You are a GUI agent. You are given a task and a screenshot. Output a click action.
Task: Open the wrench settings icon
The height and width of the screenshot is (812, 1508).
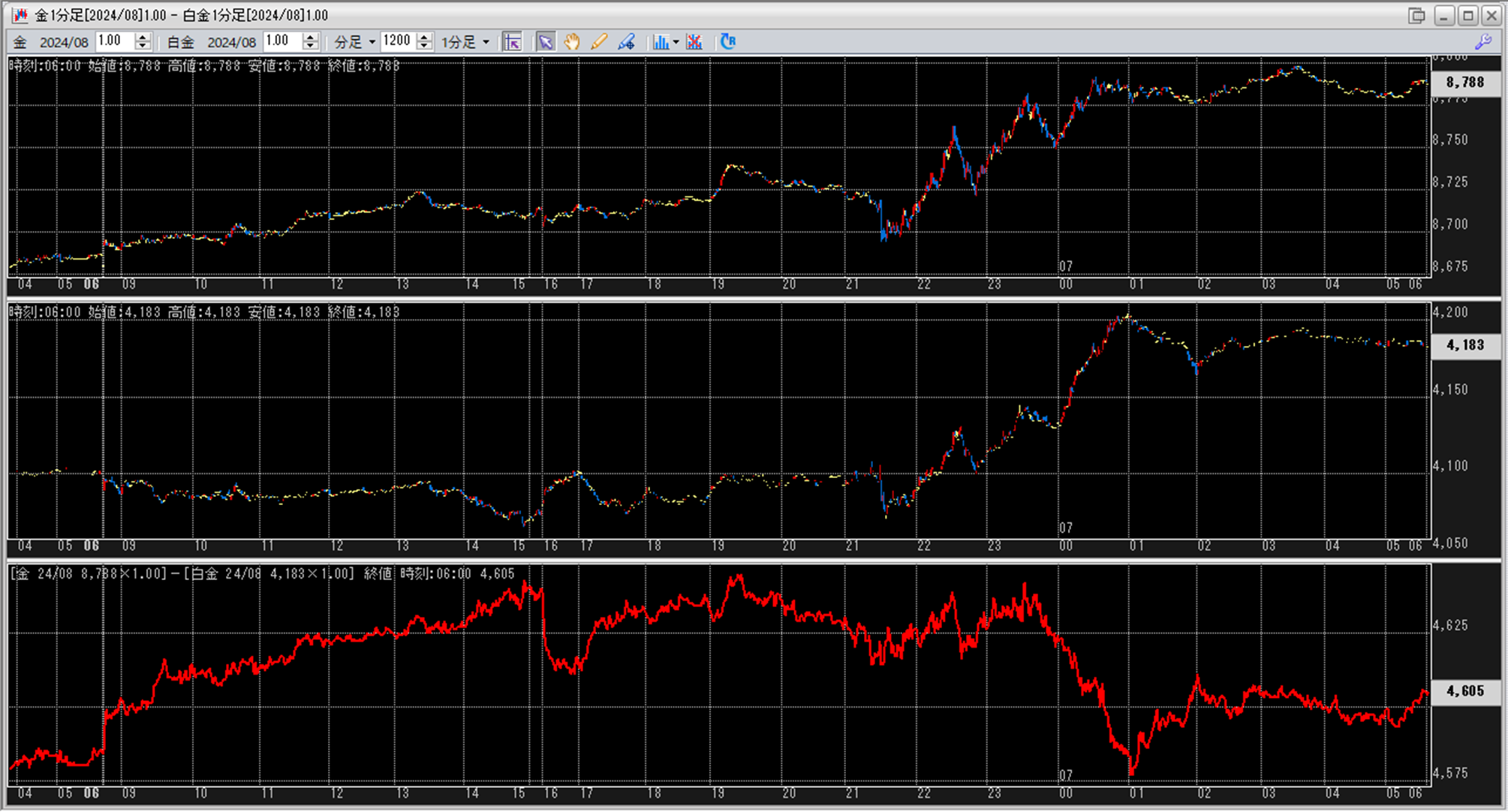click(1483, 42)
